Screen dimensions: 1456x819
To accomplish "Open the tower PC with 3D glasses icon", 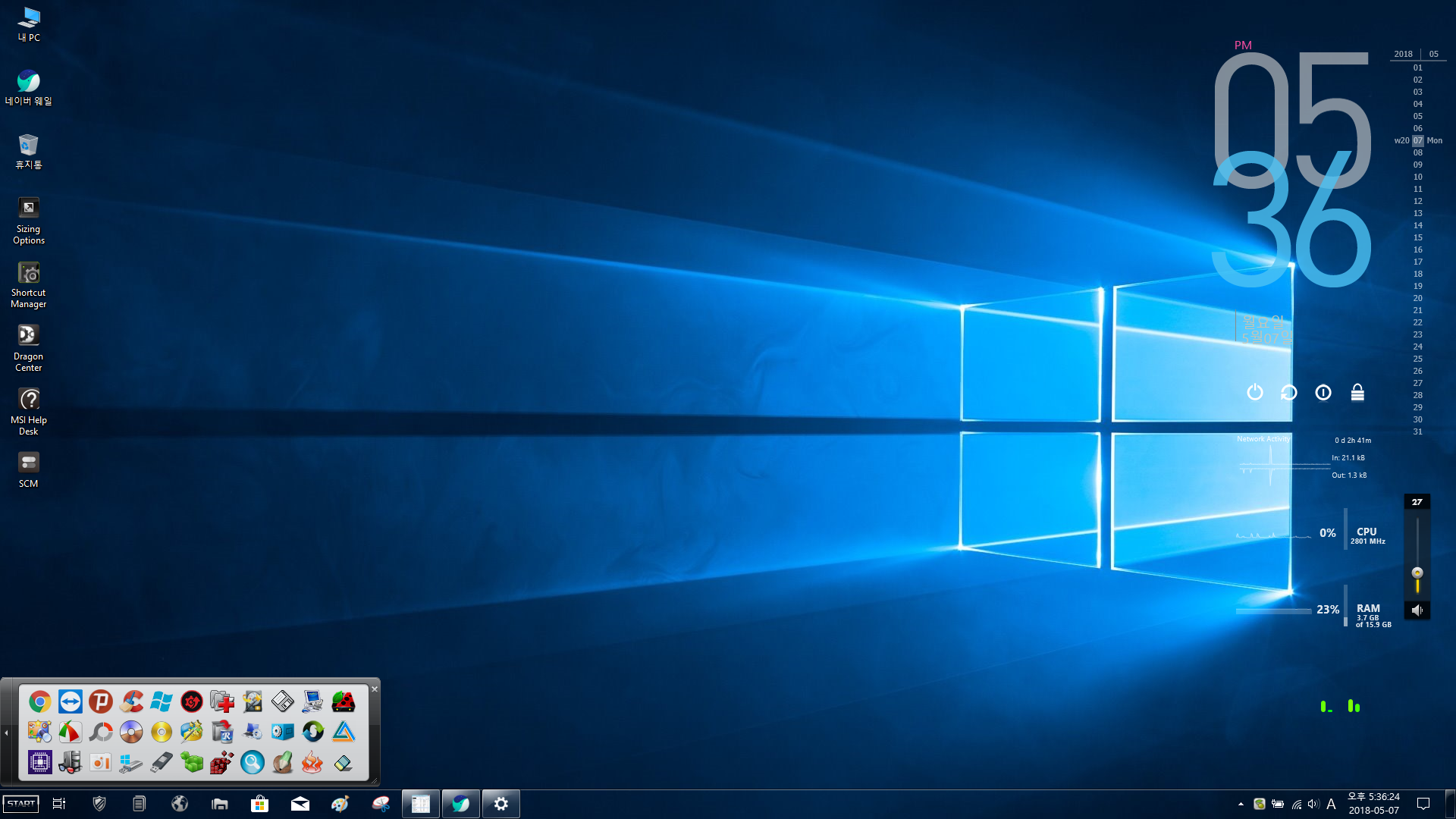I will tap(71, 762).
